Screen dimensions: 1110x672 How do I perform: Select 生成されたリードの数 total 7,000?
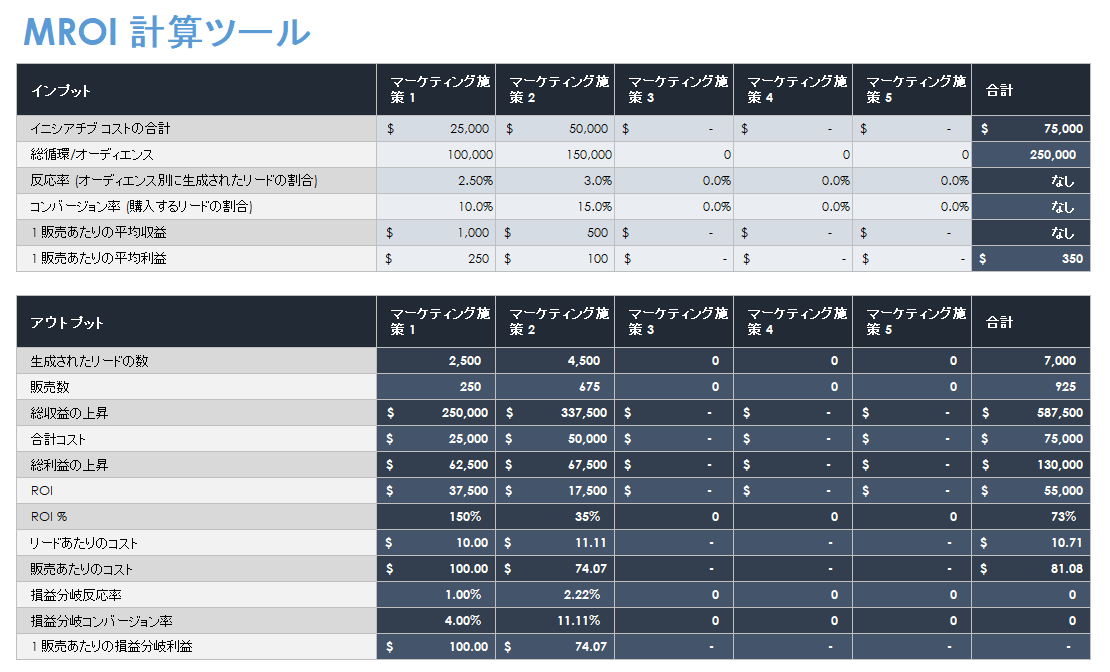point(1031,361)
